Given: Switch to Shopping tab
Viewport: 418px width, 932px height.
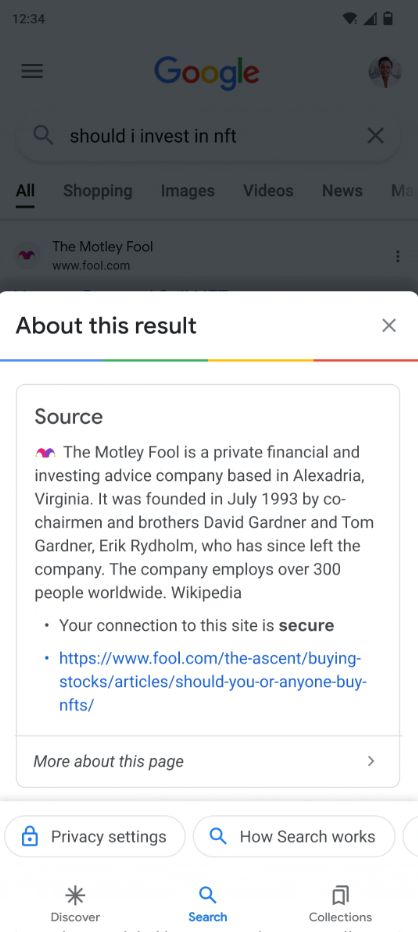Looking at the screenshot, I should (98, 191).
